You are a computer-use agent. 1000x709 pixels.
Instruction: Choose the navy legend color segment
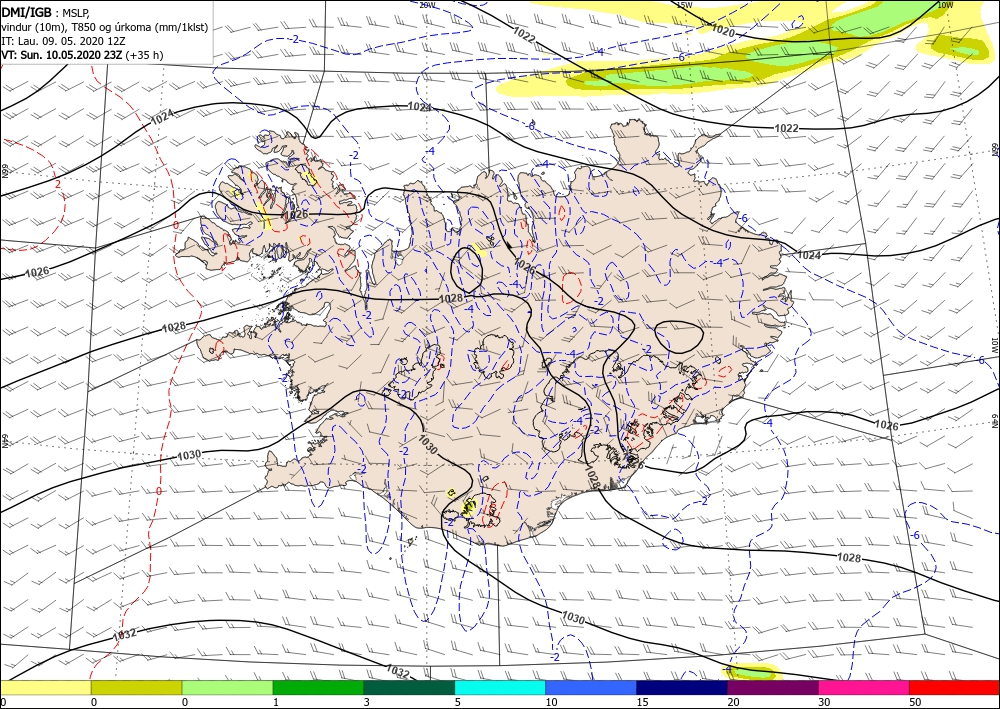point(682,687)
